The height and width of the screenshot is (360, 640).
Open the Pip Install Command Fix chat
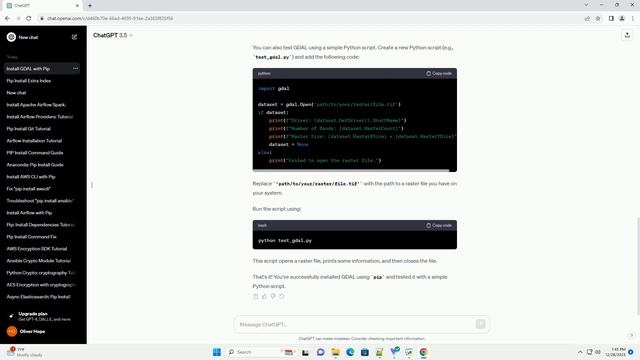[x=42, y=237]
